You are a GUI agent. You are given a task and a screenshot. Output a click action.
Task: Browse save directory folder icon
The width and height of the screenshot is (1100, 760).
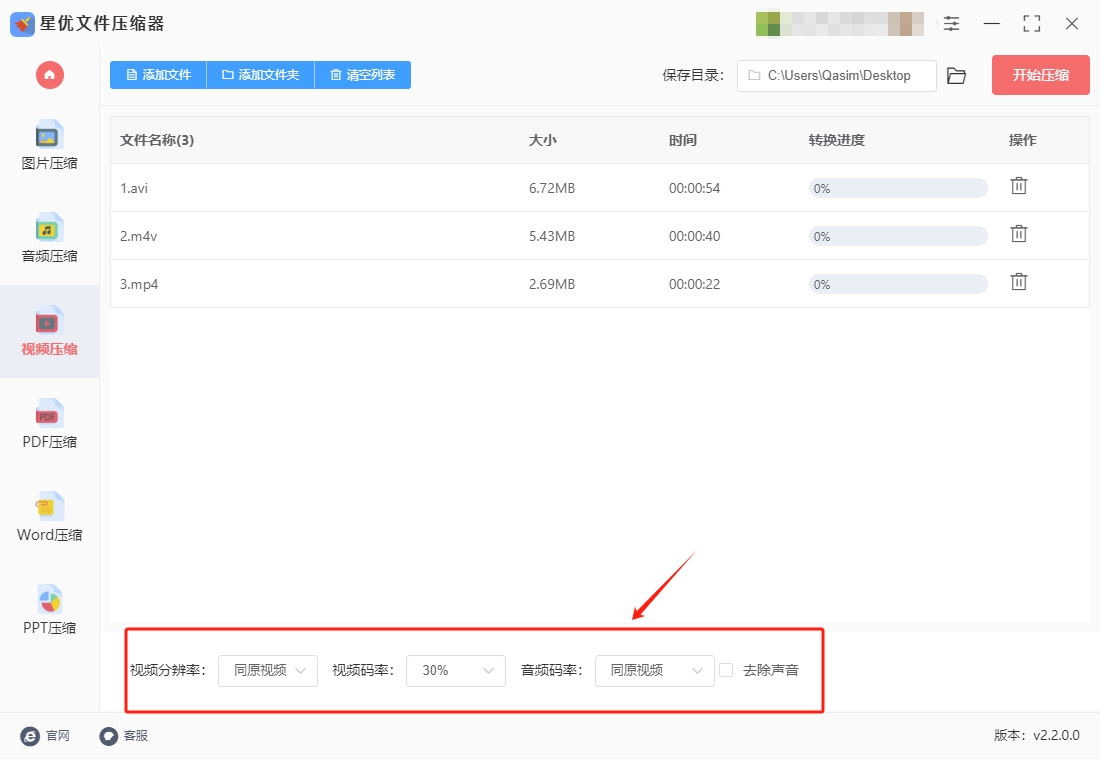point(956,76)
